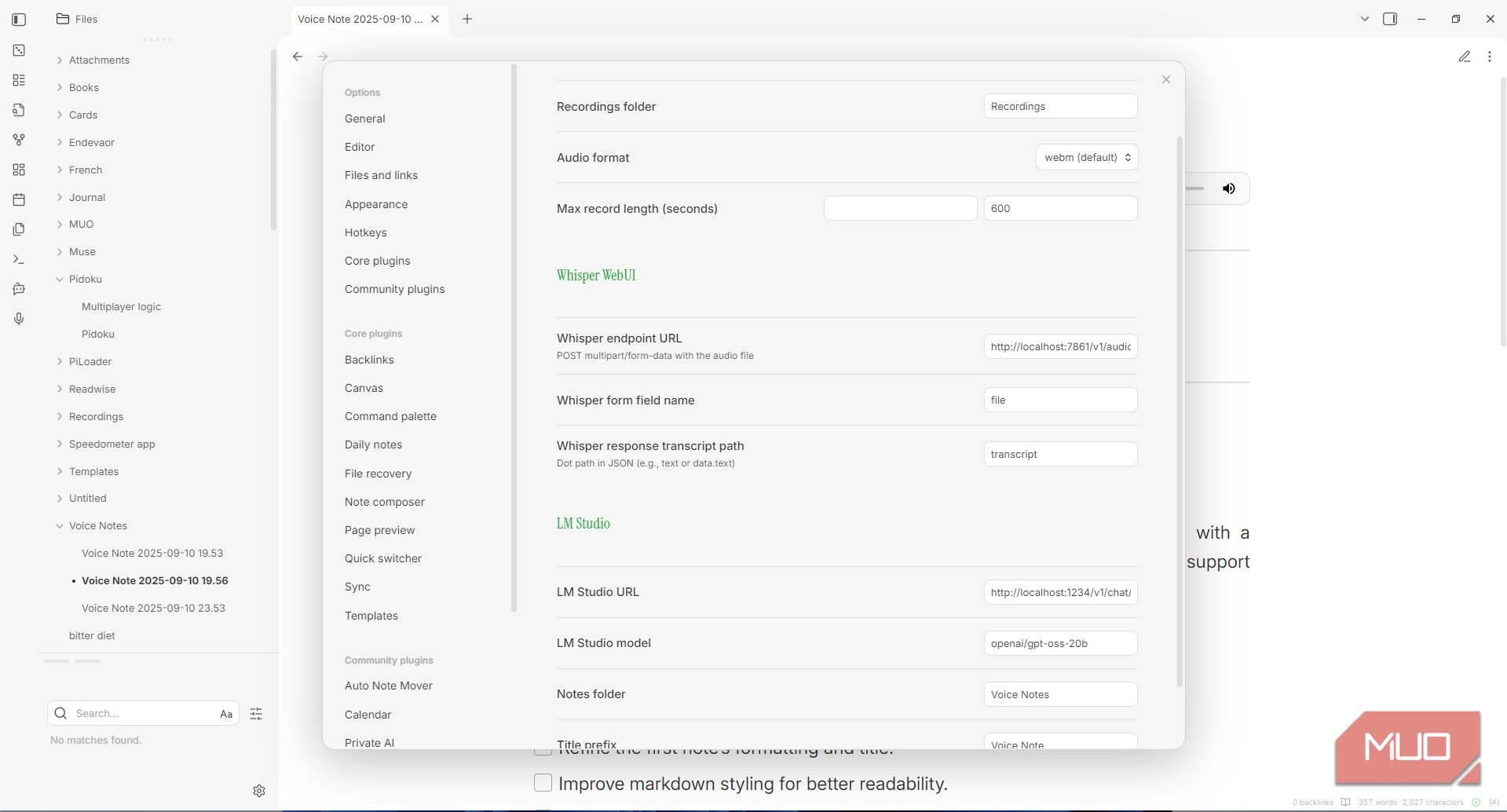
Task: Adjust audio player volume slider
Action: [x=1195, y=188]
